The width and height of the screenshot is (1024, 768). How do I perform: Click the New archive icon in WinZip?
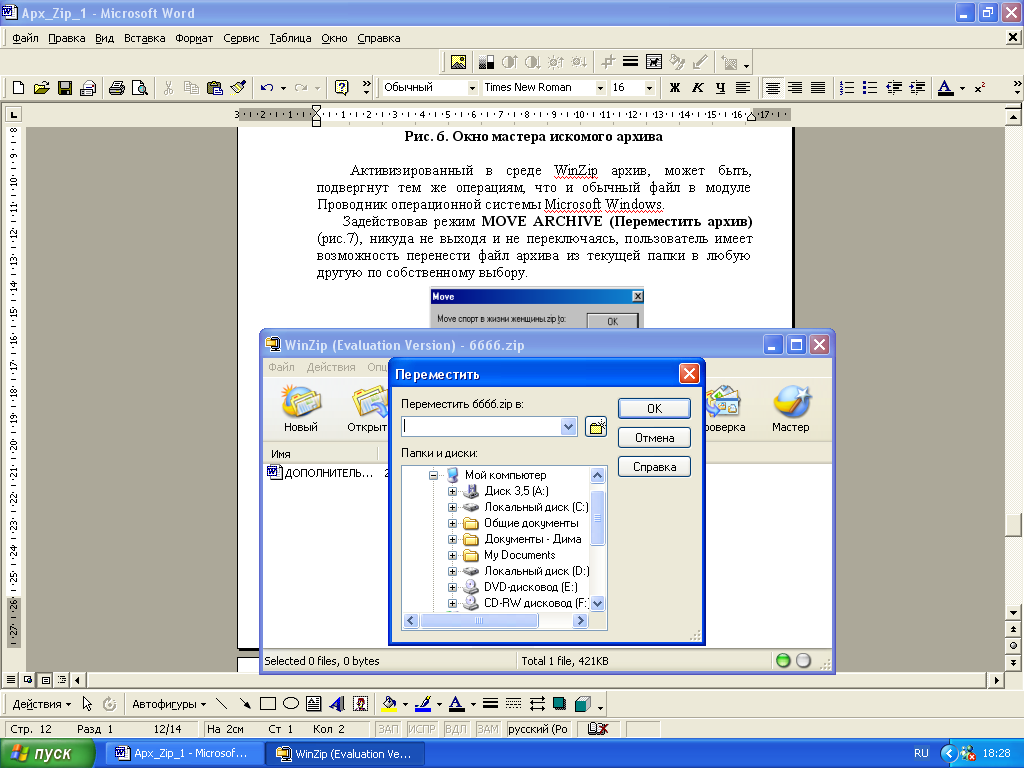pos(300,409)
